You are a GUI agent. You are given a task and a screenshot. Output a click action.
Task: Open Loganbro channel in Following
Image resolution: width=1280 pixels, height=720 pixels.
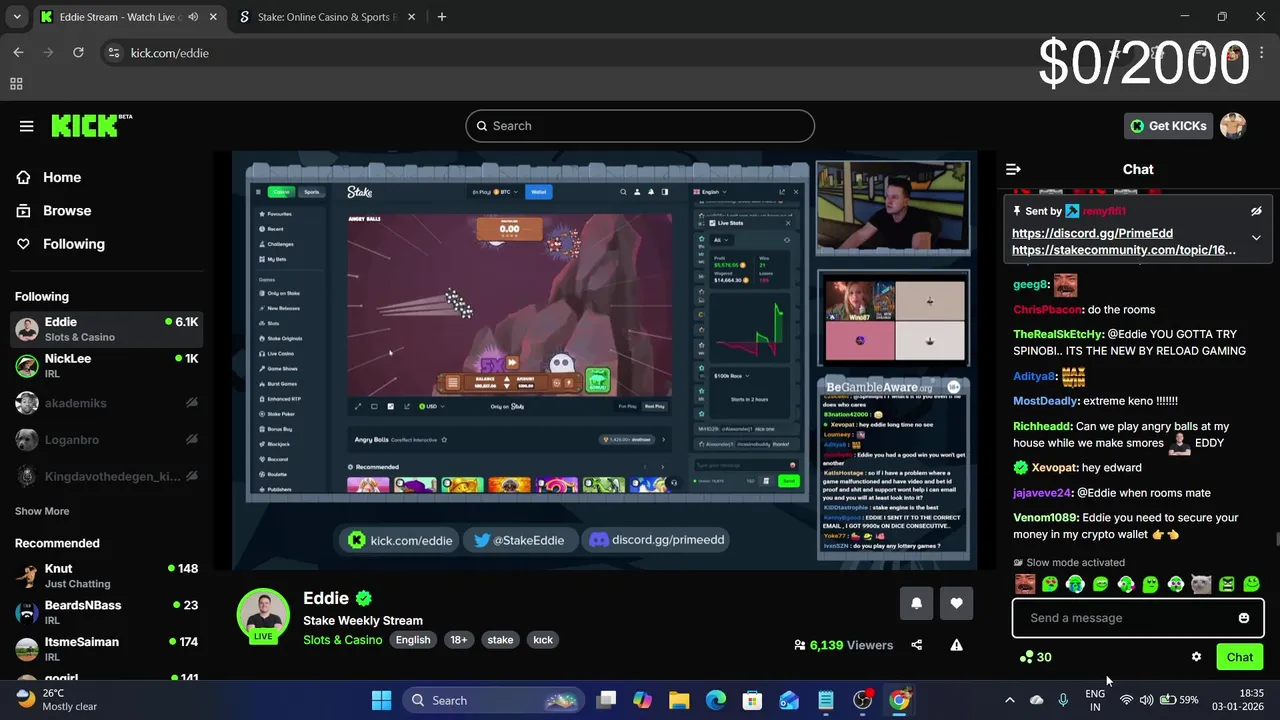(x=106, y=440)
